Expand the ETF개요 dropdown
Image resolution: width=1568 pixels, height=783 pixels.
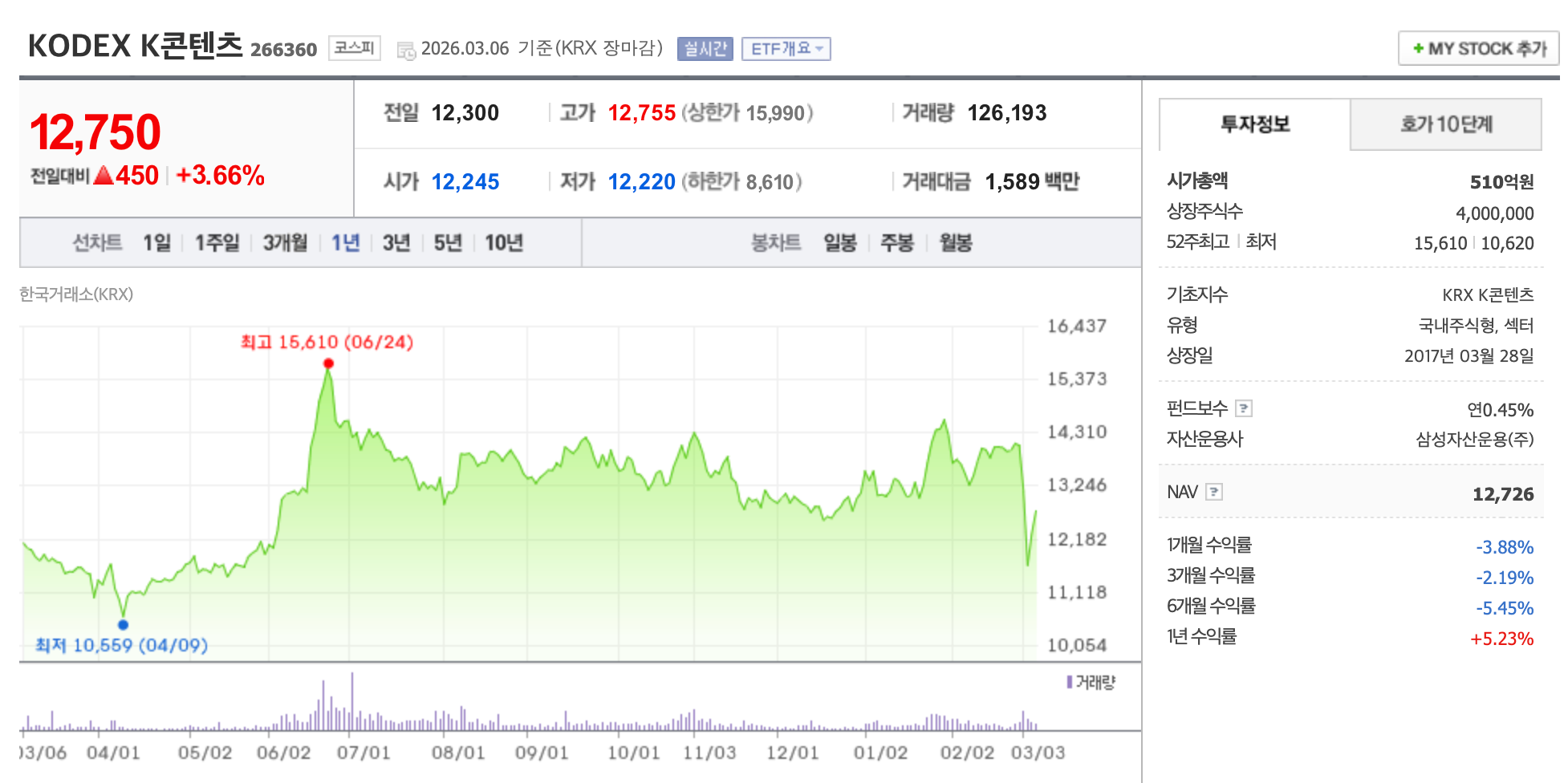[x=786, y=49]
